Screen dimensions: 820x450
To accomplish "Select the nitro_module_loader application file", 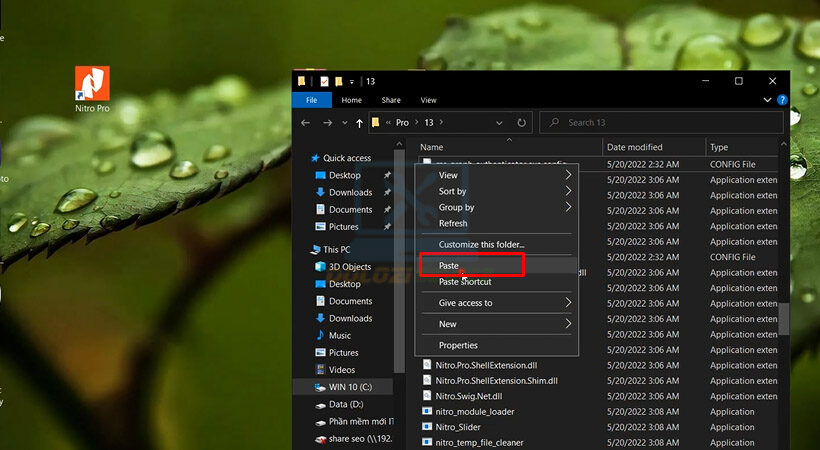I will [474, 411].
